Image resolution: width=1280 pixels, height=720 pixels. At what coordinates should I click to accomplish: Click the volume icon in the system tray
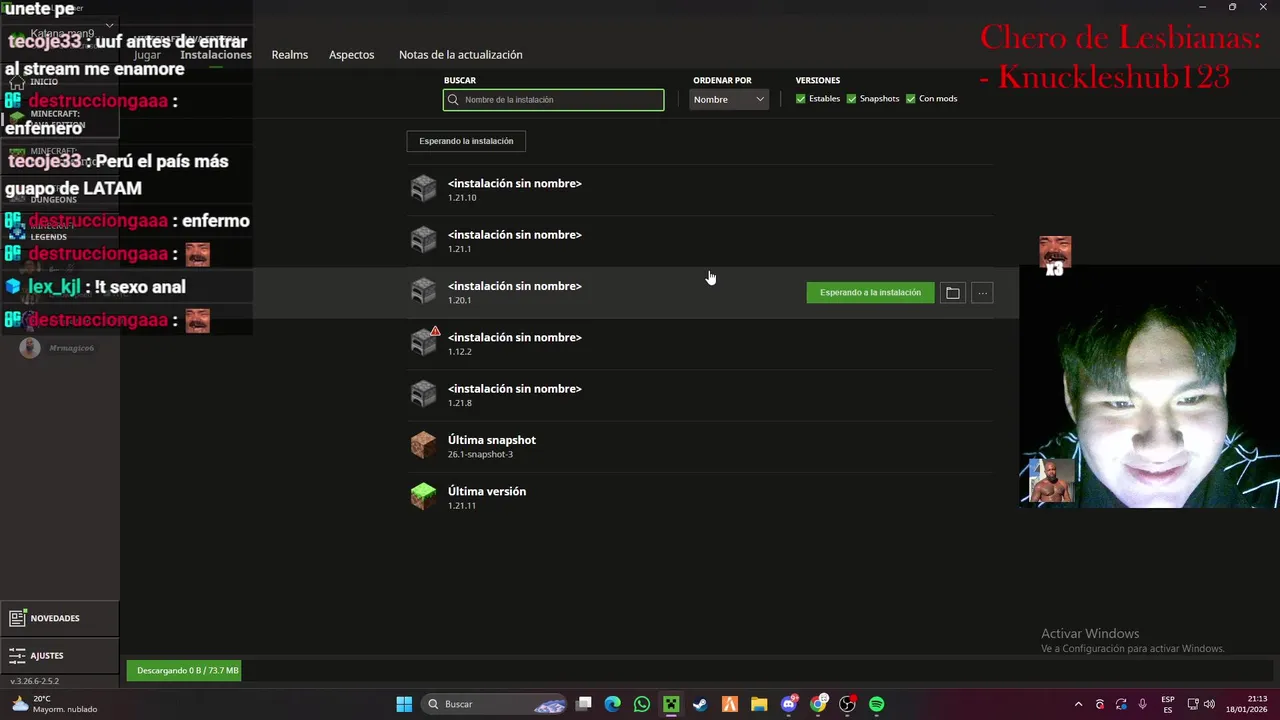[1209, 704]
